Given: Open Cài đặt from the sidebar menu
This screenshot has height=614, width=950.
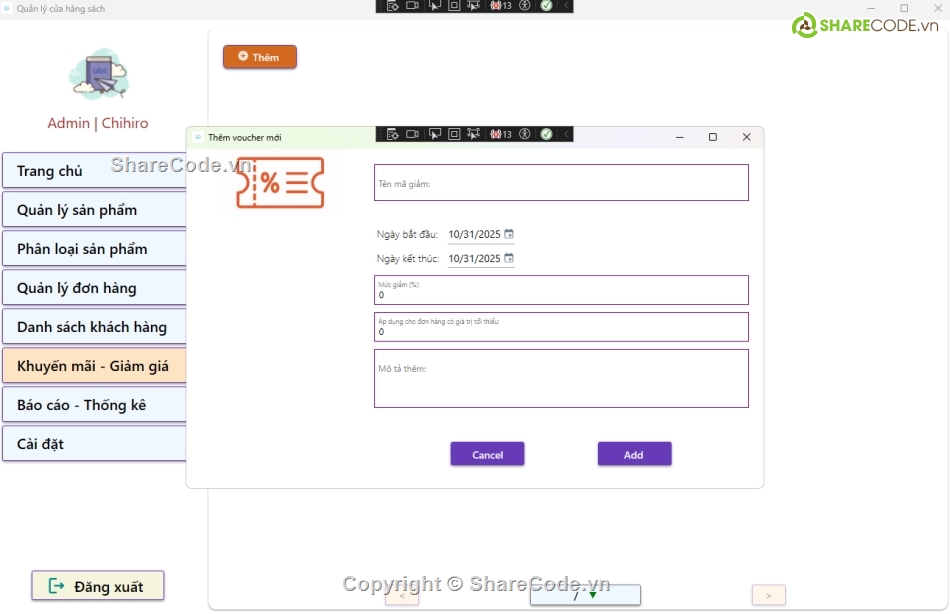Looking at the screenshot, I should click(94, 444).
